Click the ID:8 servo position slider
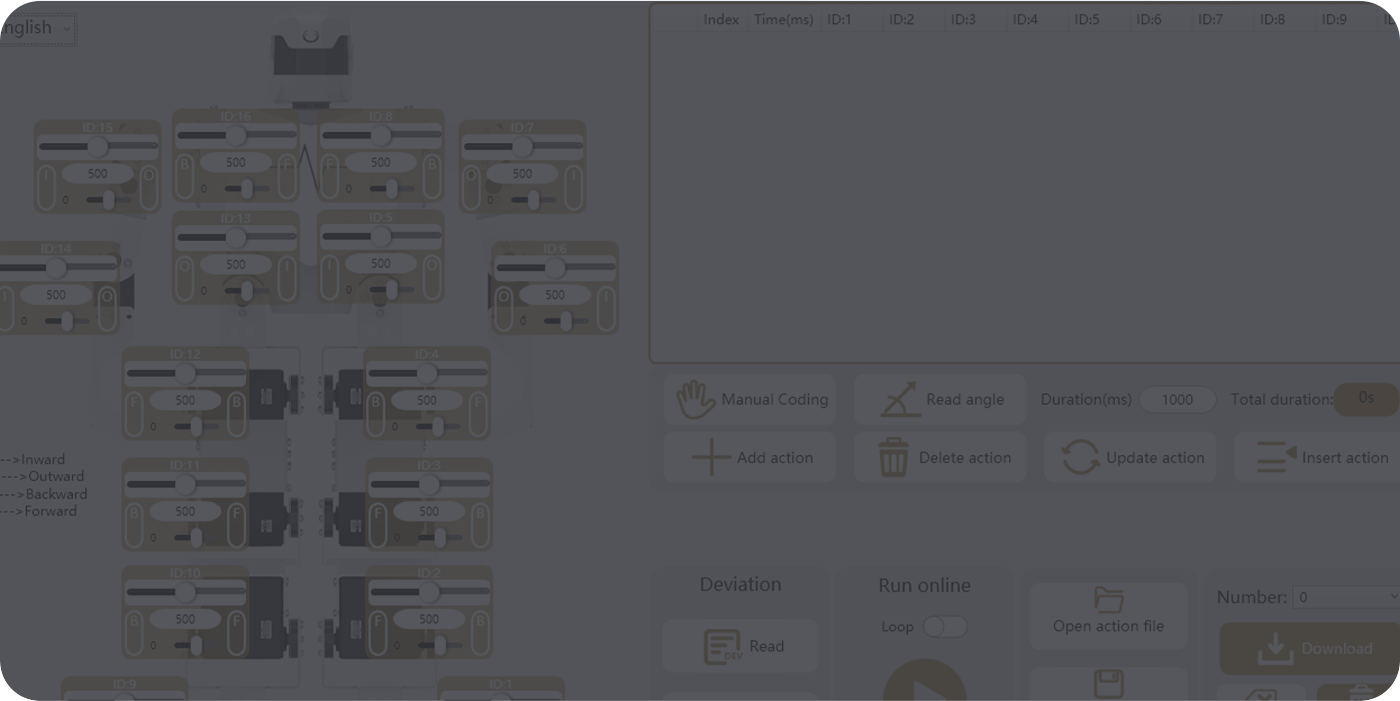Screen dimensions: 1400x701 coord(381,135)
